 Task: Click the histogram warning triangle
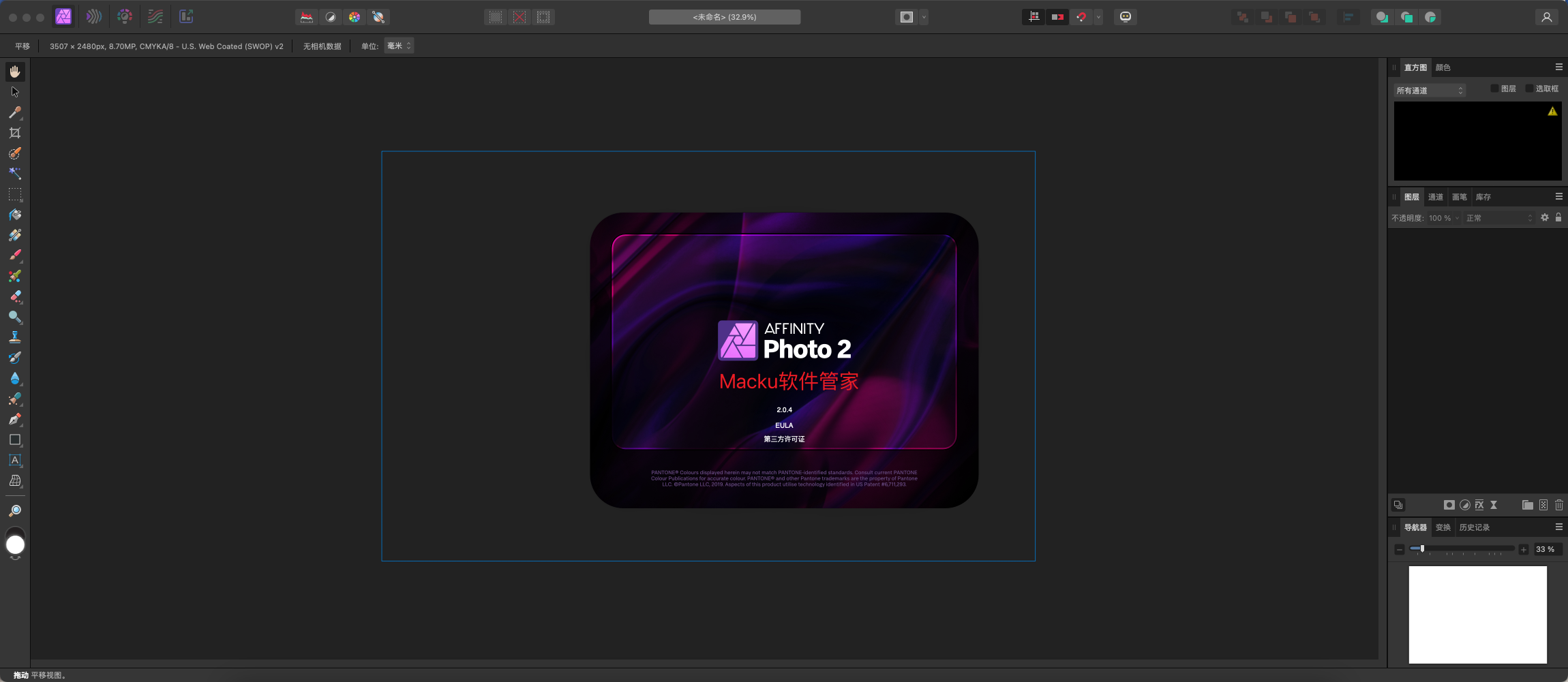click(1552, 111)
